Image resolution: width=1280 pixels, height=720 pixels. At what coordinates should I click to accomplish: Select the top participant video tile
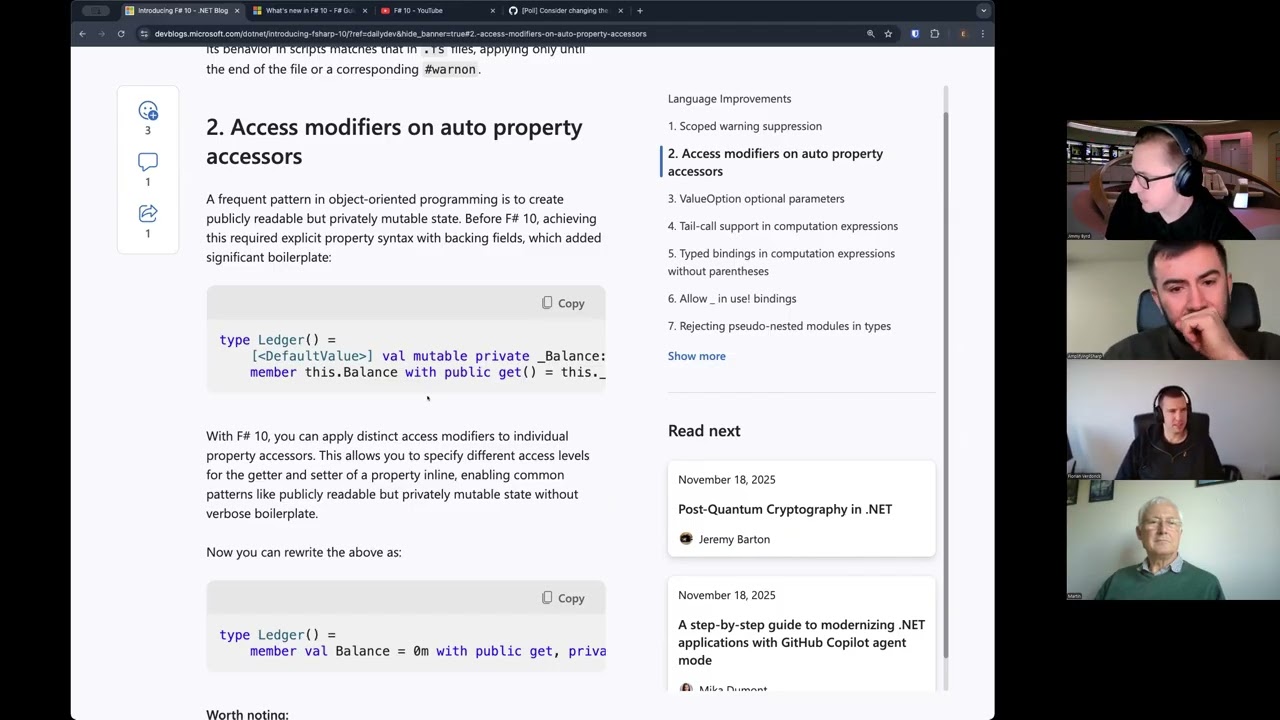pos(1173,180)
